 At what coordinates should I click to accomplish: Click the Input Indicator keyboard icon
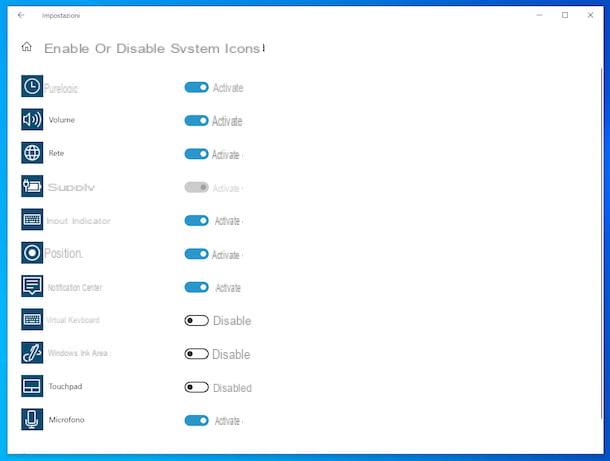tap(32, 219)
